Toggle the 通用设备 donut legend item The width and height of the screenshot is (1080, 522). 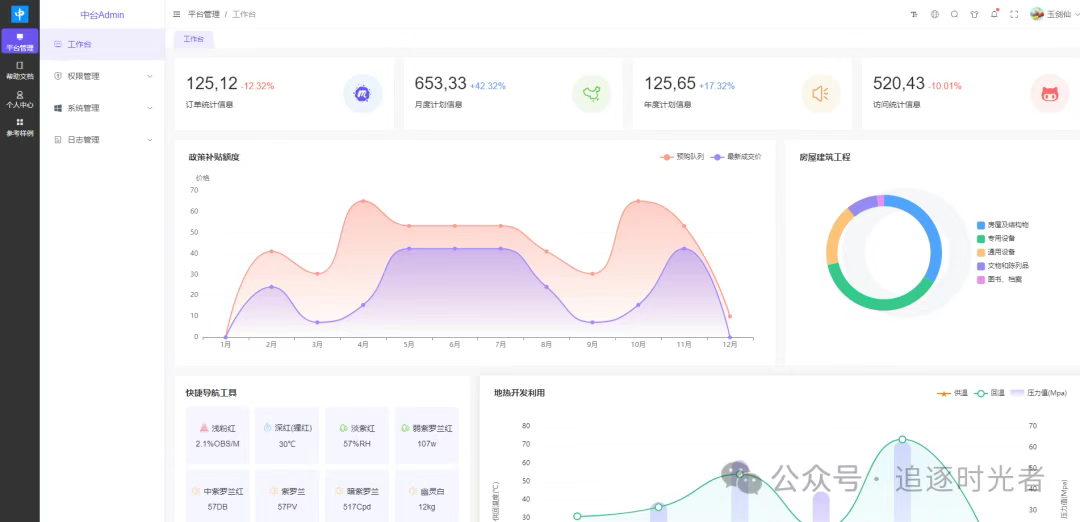[996, 252]
